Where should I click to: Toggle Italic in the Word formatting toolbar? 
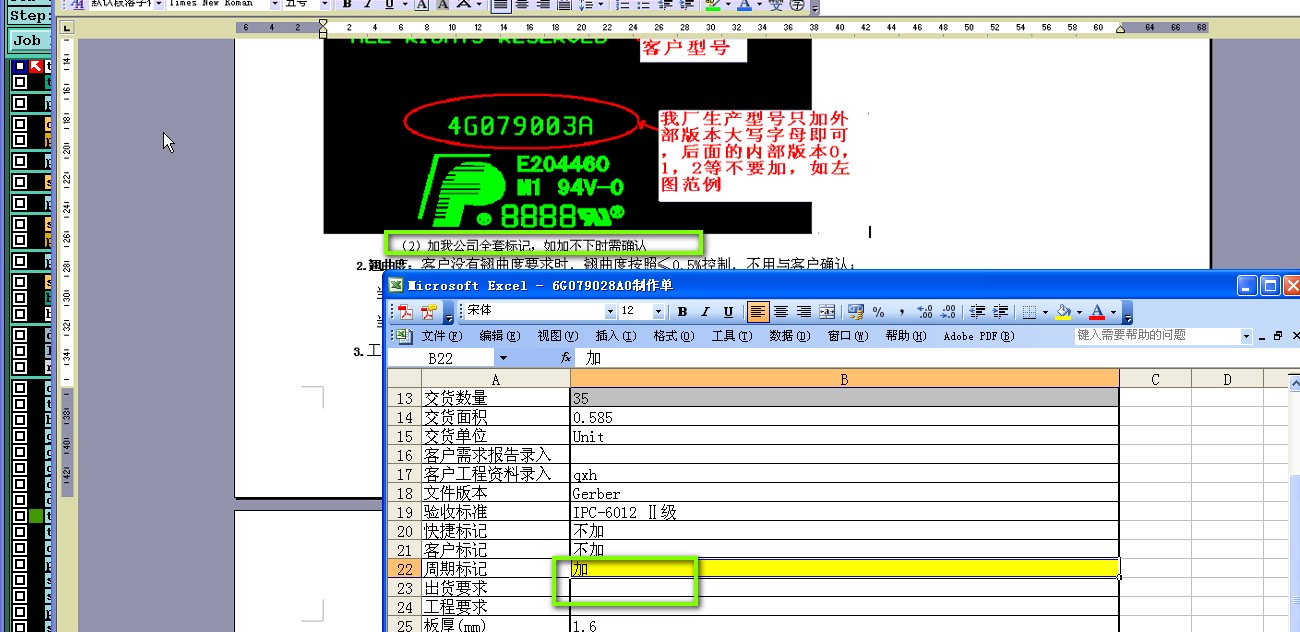(369, 4)
